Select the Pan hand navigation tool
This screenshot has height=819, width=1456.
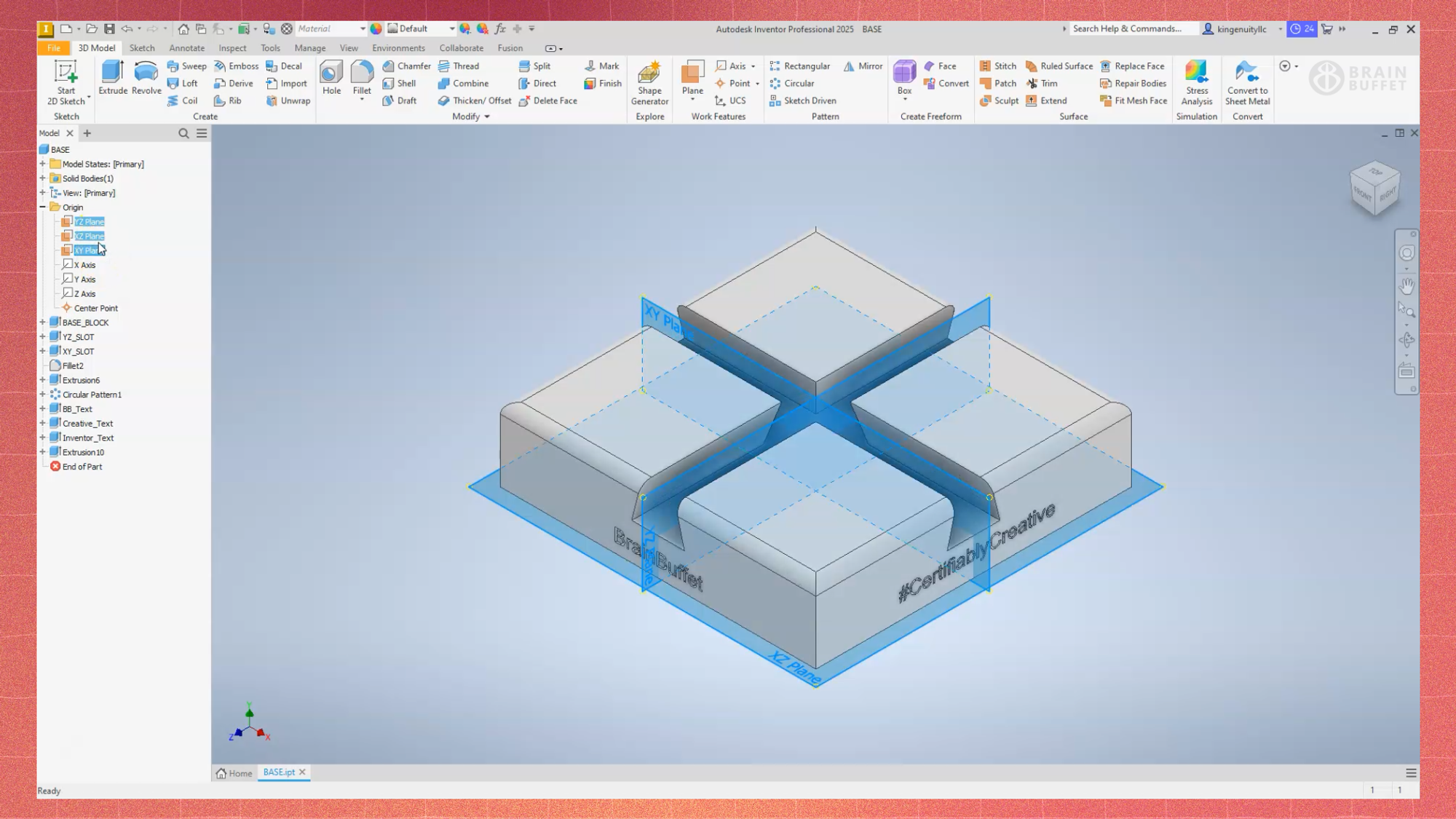[1406, 286]
